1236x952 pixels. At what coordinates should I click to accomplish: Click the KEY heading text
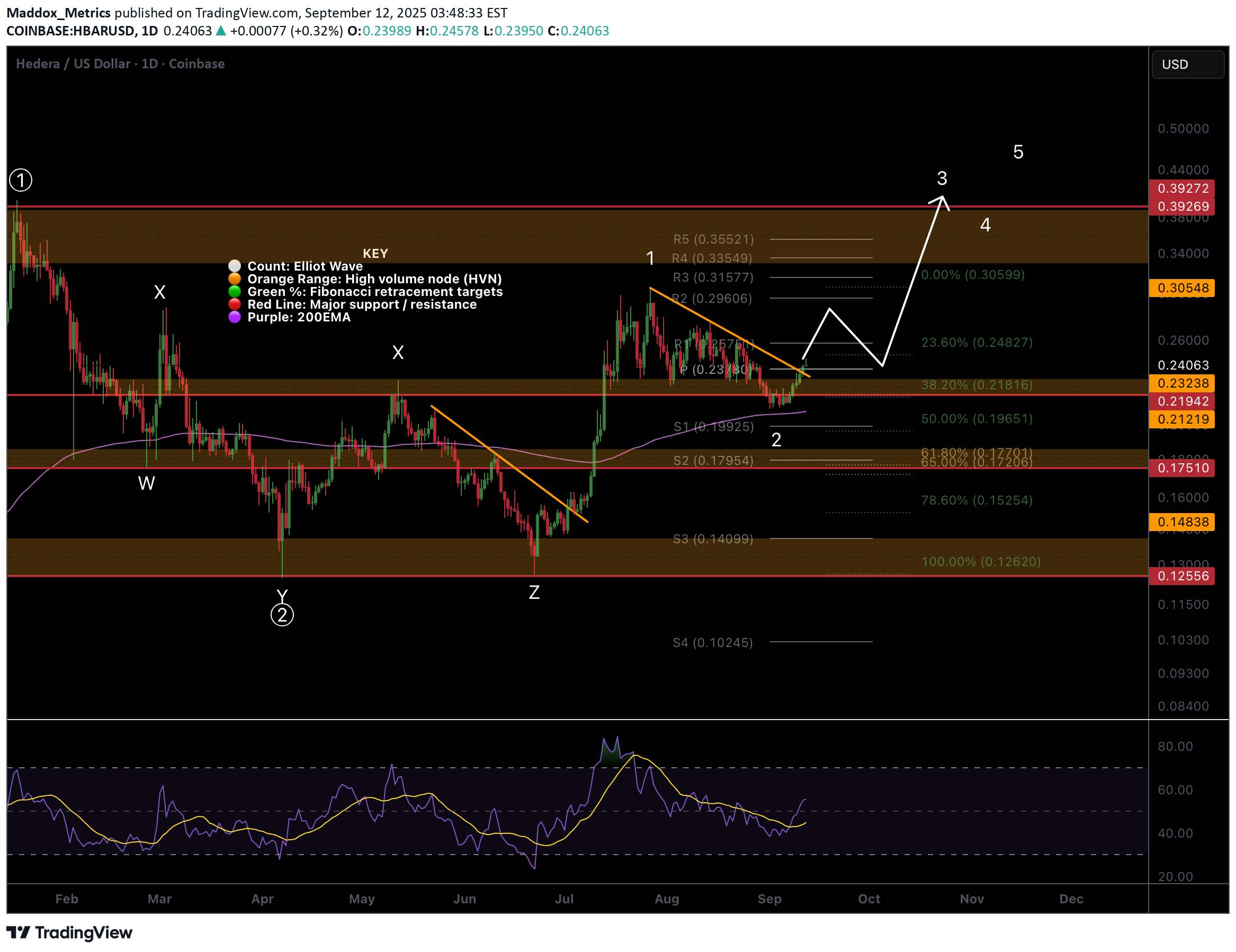(375, 254)
